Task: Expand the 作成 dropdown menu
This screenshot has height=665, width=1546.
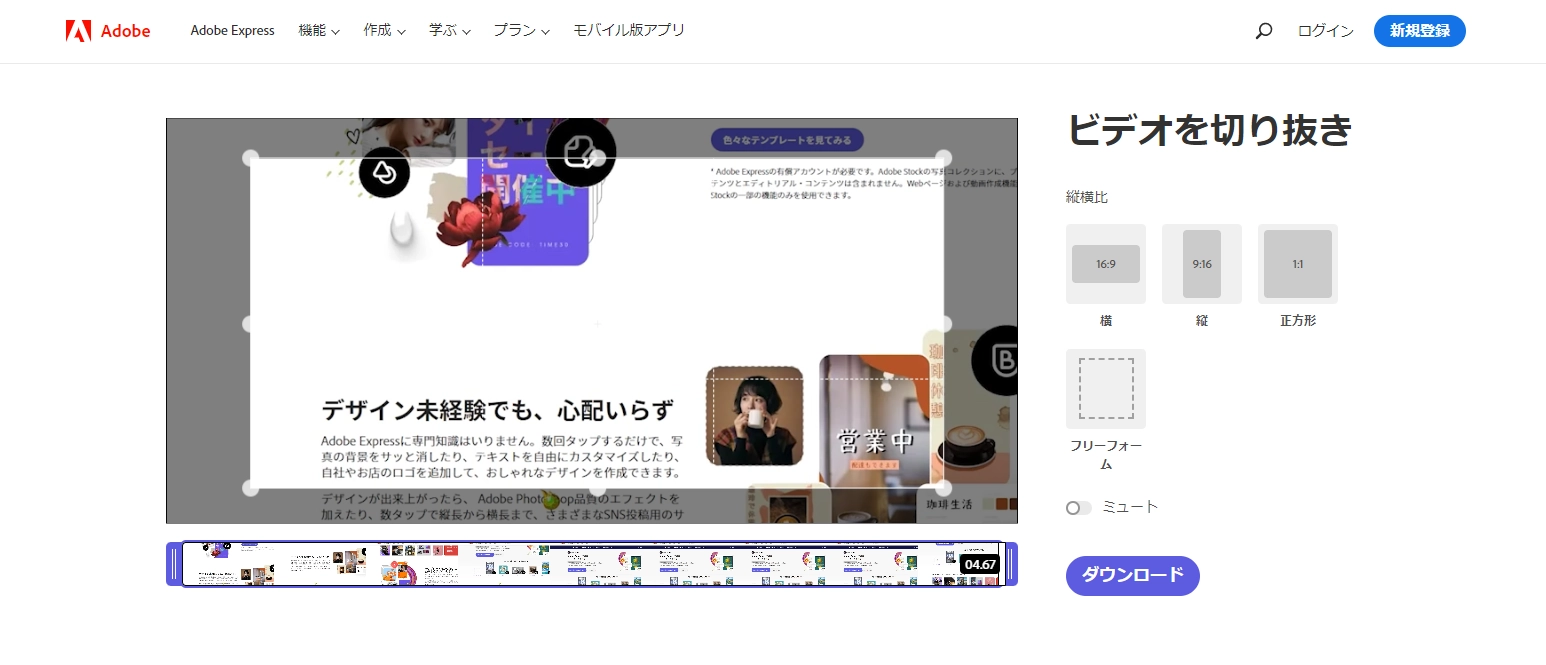Action: pyautogui.click(x=384, y=30)
